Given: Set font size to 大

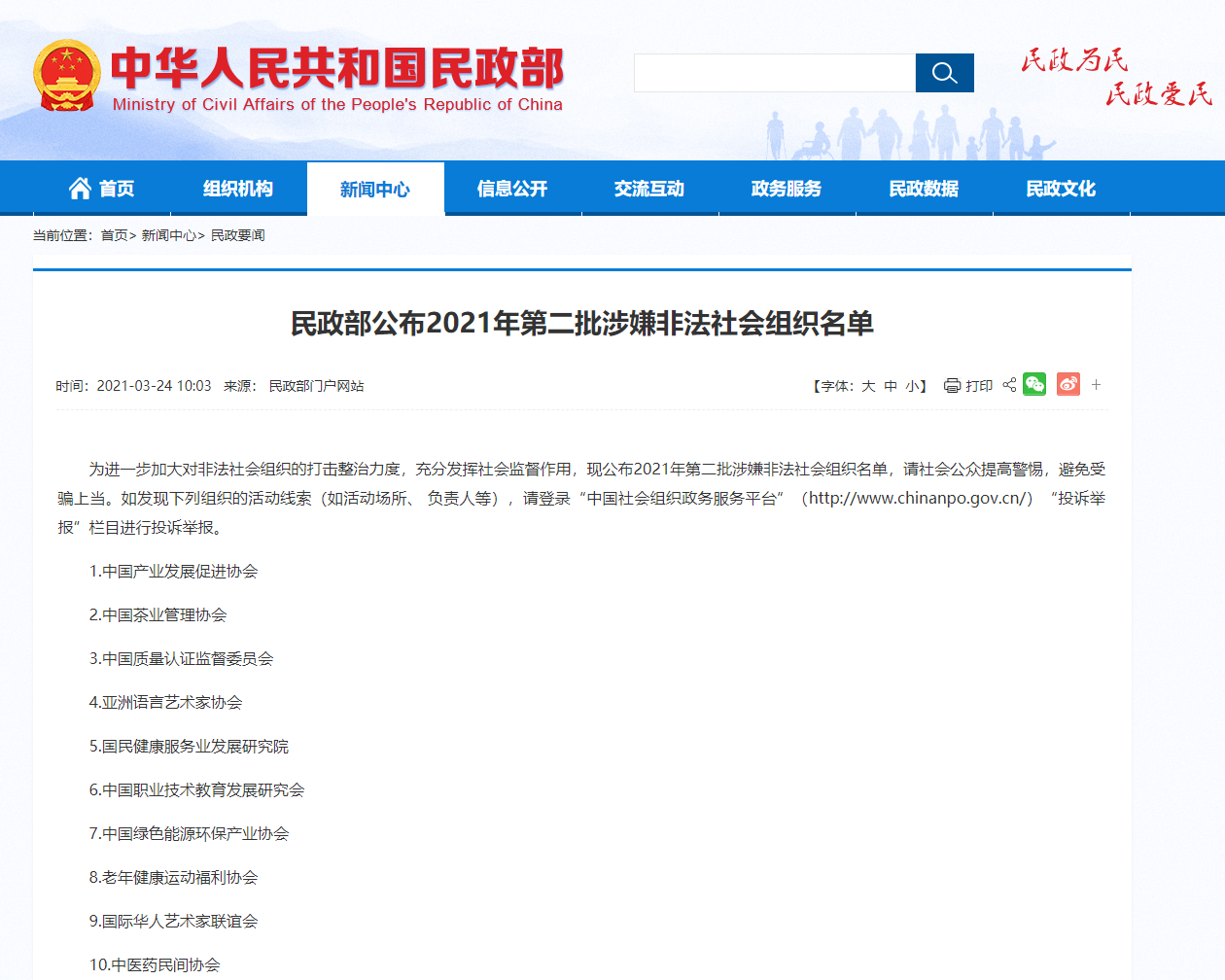Looking at the screenshot, I should pyautogui.click(x=868, y=386).
